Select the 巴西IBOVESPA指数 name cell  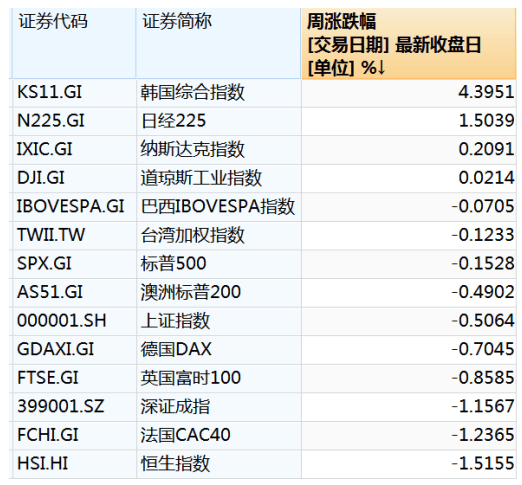(x=219, y=207)
